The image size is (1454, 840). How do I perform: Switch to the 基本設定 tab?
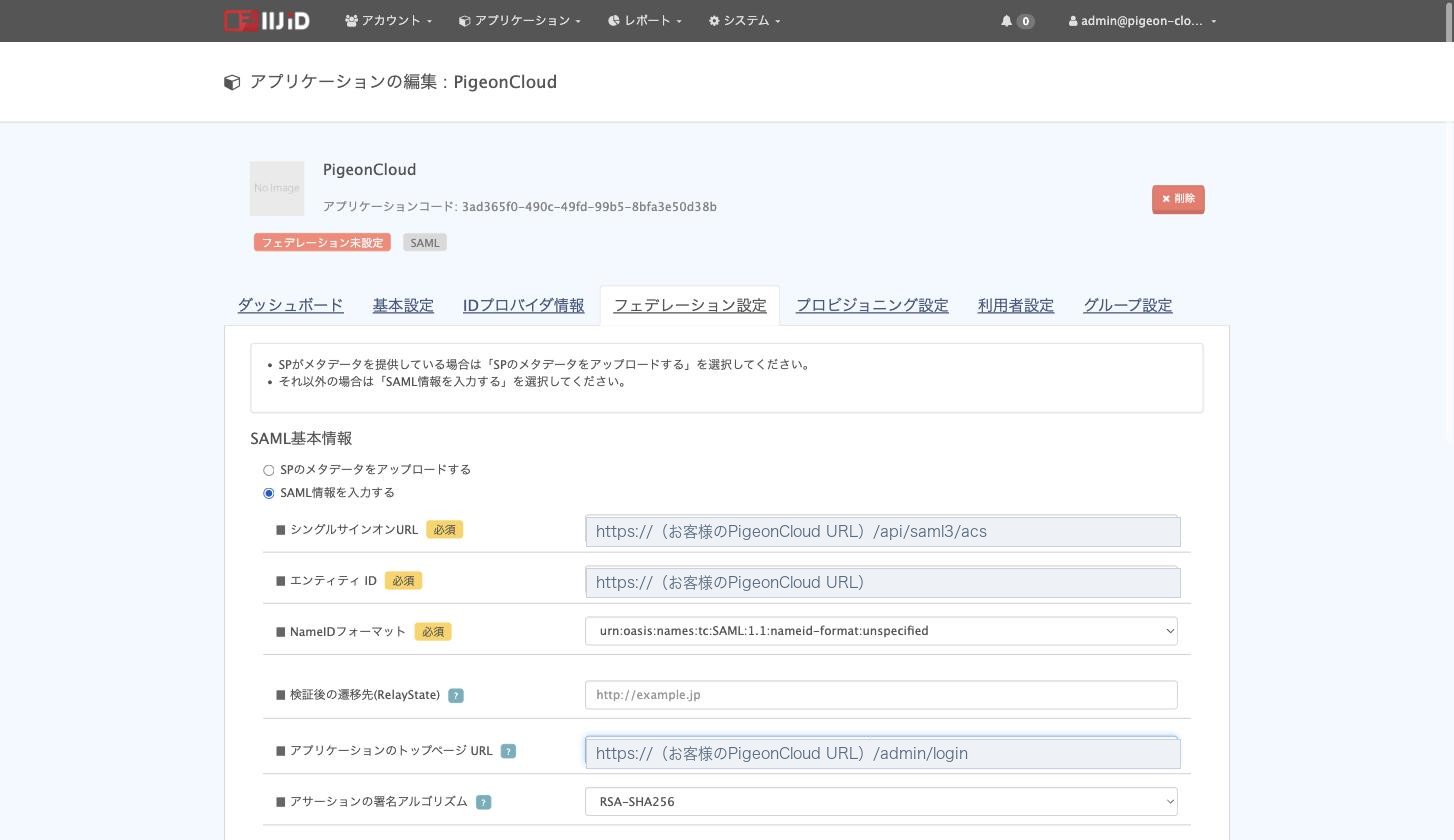[403, 305]
